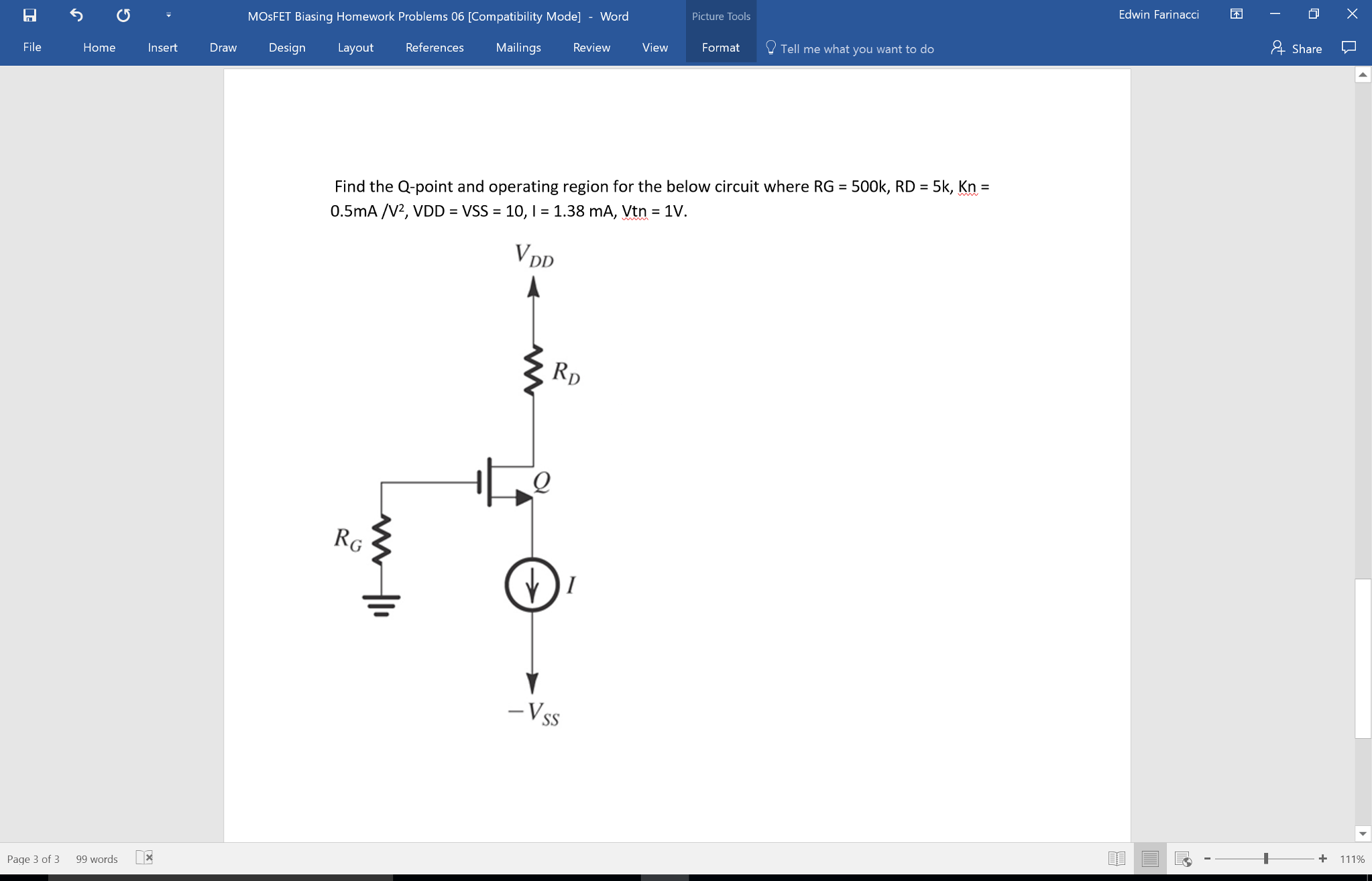Open the Share pane

tap(1297, 48)
